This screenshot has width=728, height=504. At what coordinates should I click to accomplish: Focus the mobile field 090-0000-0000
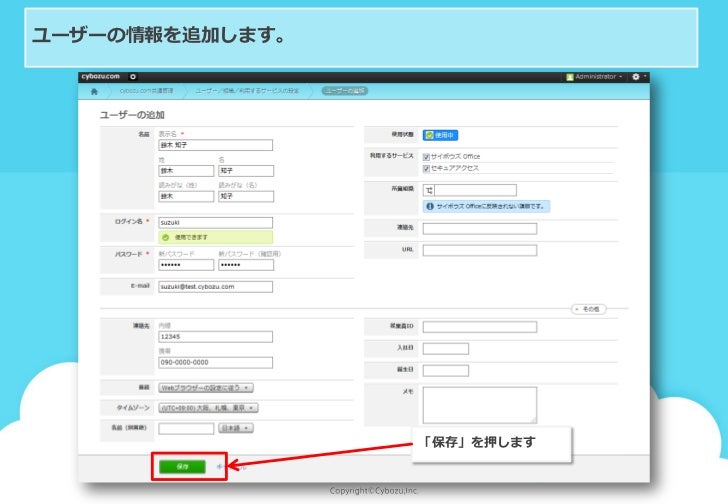215,362
